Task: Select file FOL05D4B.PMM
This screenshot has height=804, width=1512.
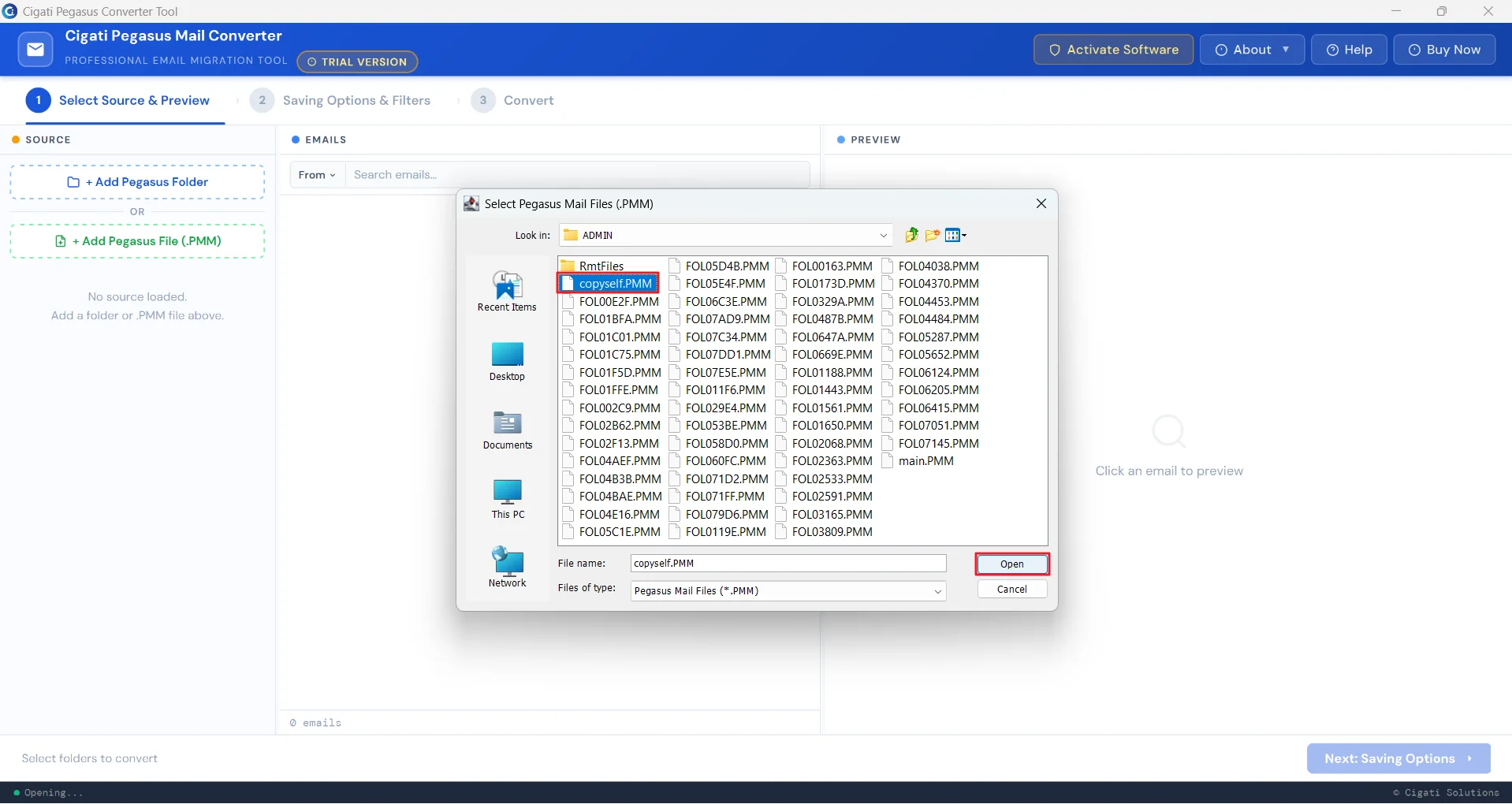Action: (718, 266)
